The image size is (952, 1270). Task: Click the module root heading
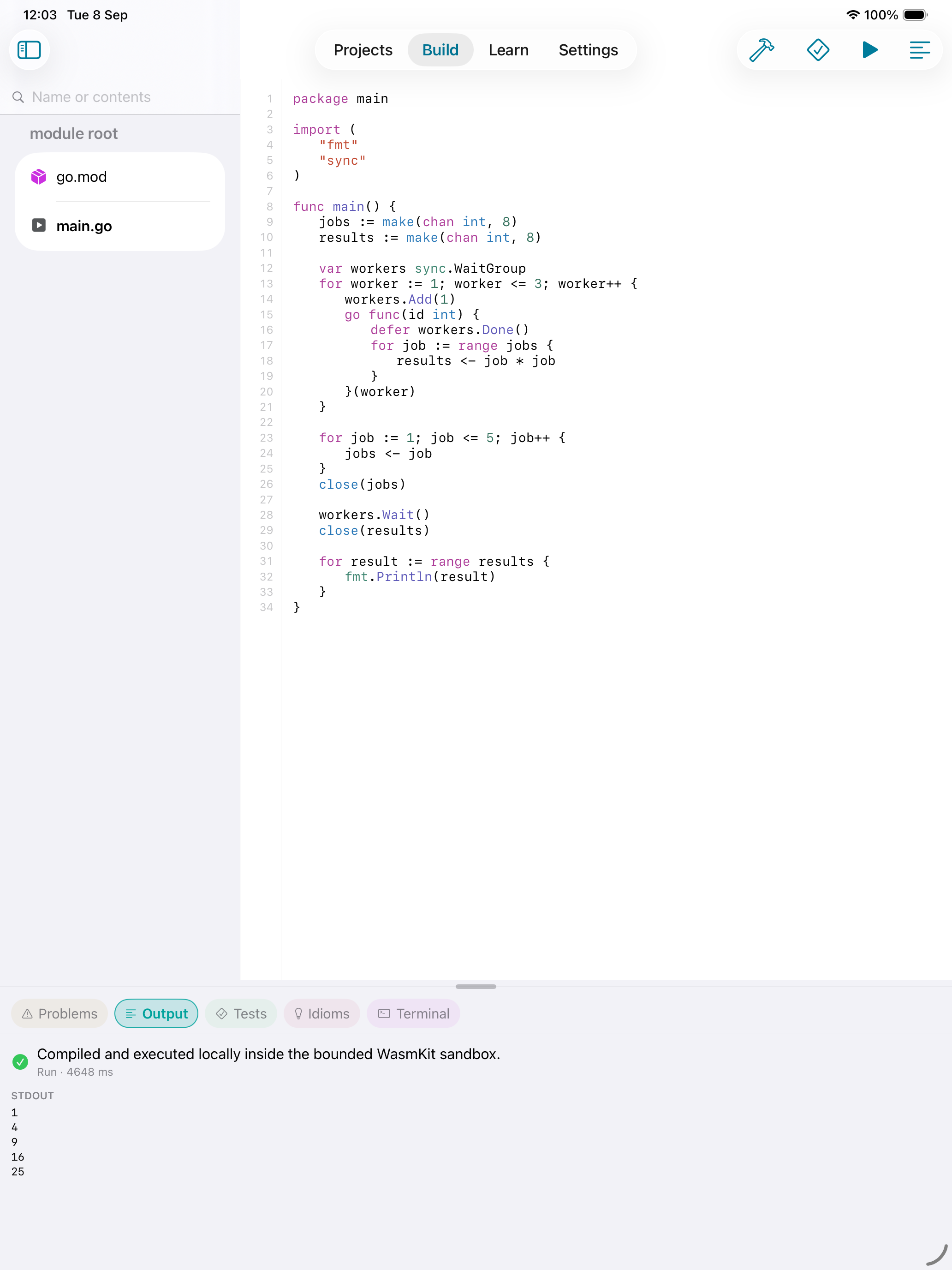73,133
